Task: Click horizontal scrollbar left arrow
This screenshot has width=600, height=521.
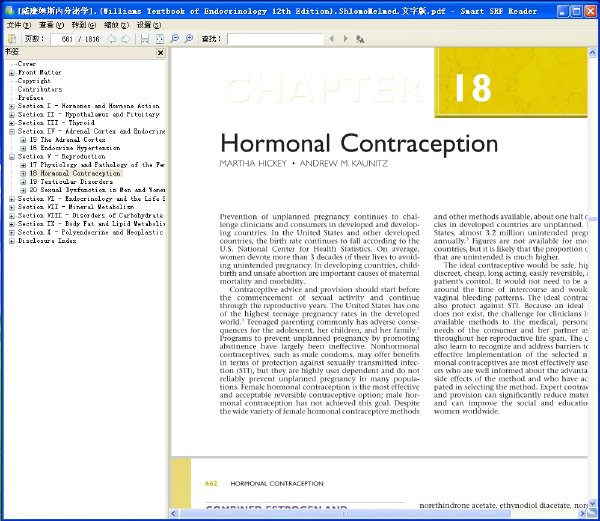Action: click(174, 513)
